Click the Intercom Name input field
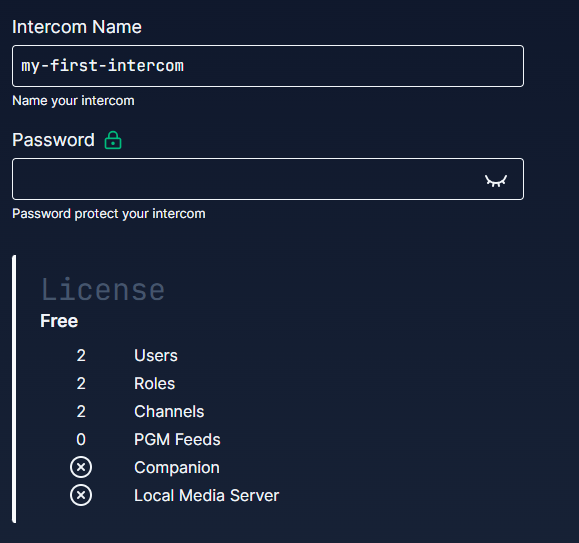This screenshot has height=543, width=579. click(x=268, y=66)
